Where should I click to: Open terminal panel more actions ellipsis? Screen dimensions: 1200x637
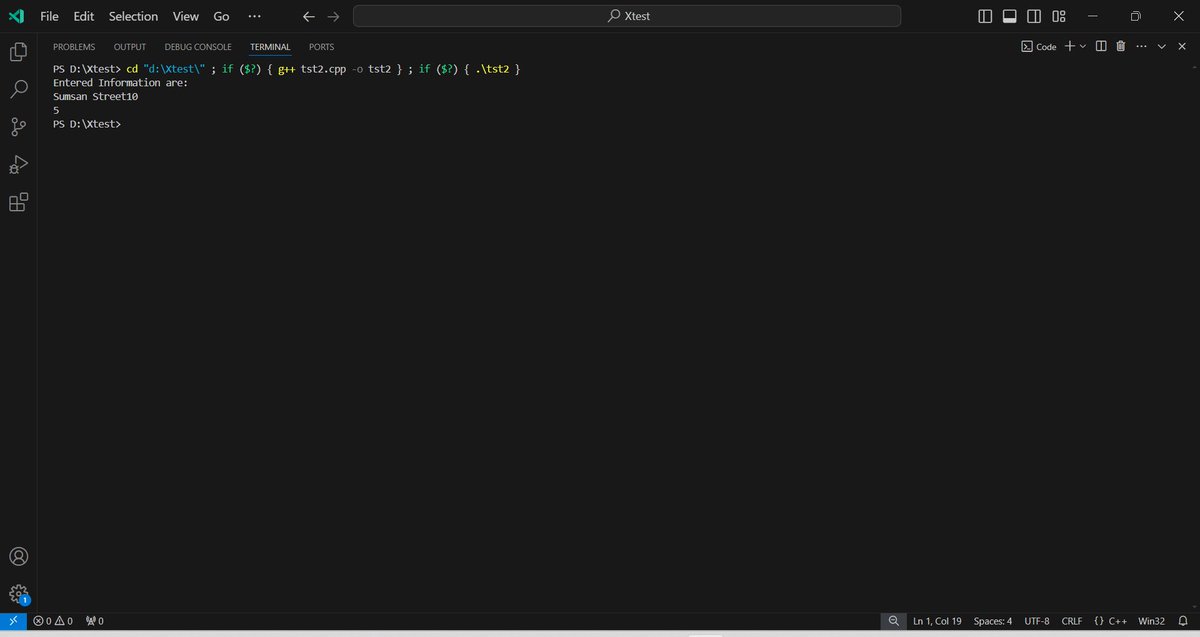[1141, 46]
